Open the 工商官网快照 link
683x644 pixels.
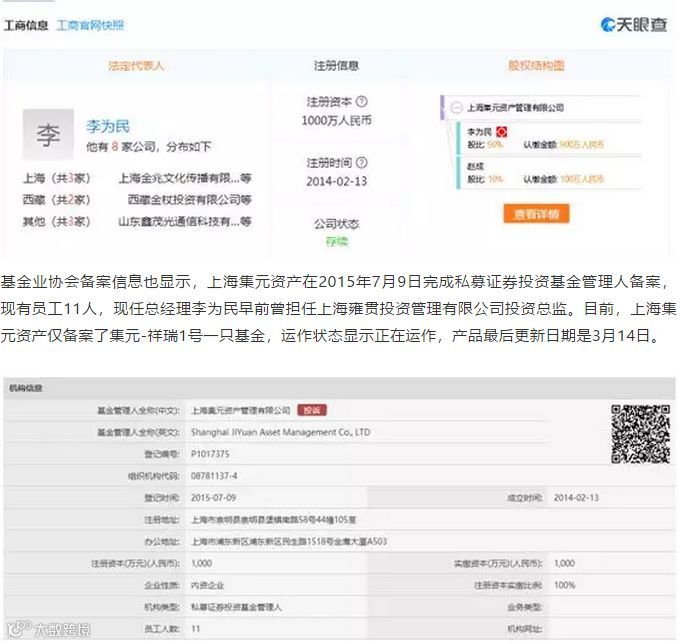[90, 25]
